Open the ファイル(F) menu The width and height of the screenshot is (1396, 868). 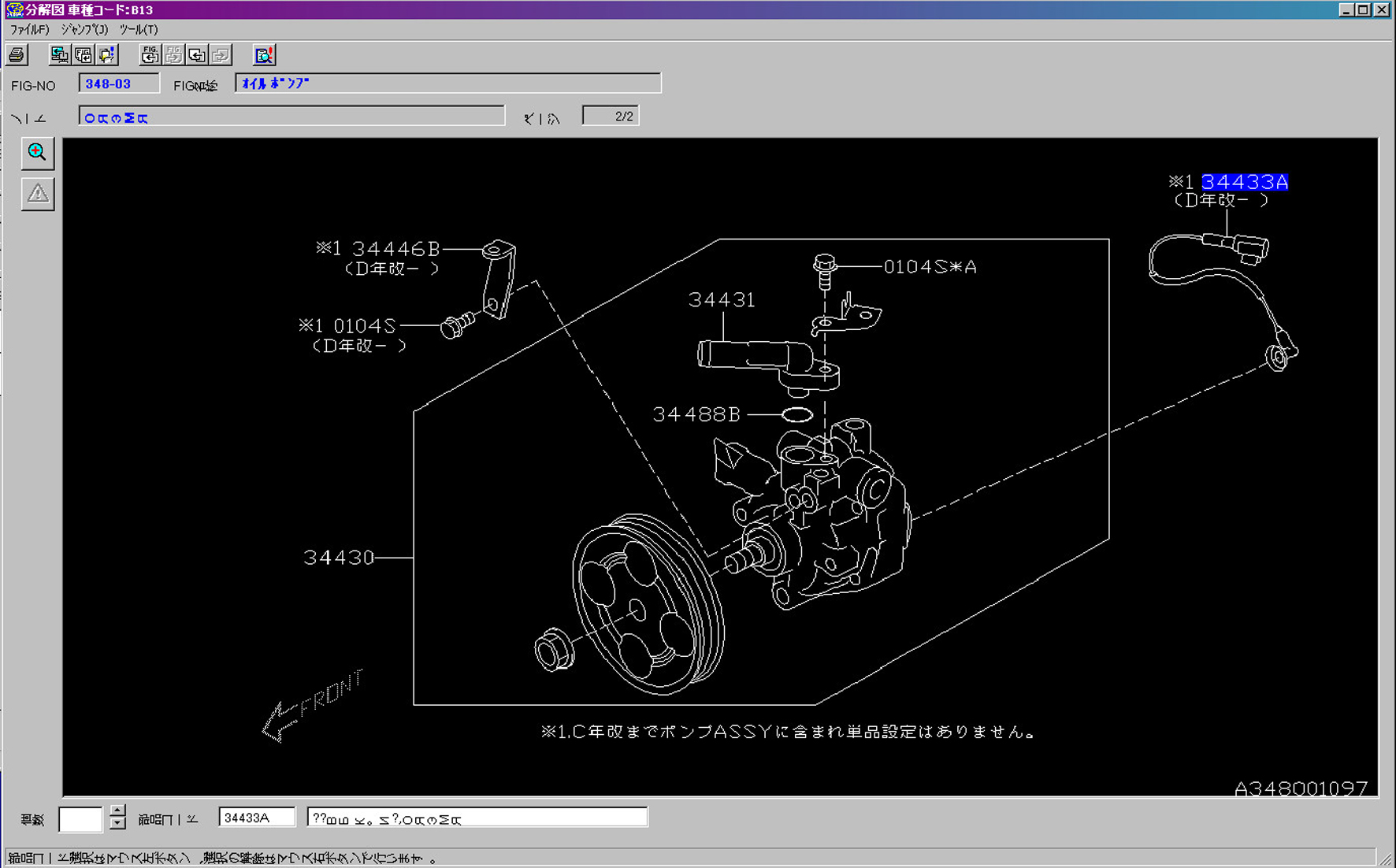point(29,30)
